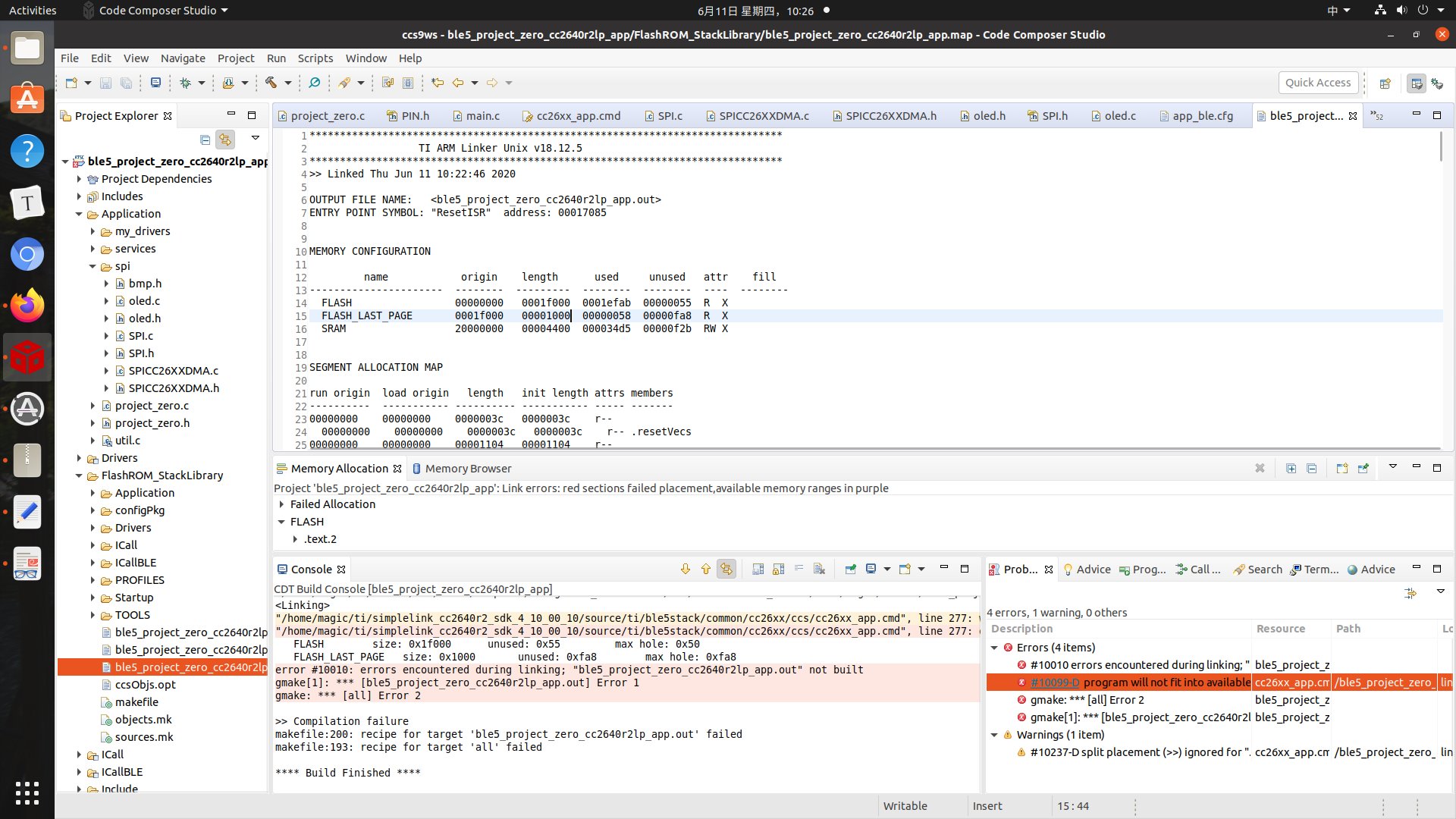Click the #10099-D error link
Viewport: 1456px width, 819px height.
tap(1054, 682)
